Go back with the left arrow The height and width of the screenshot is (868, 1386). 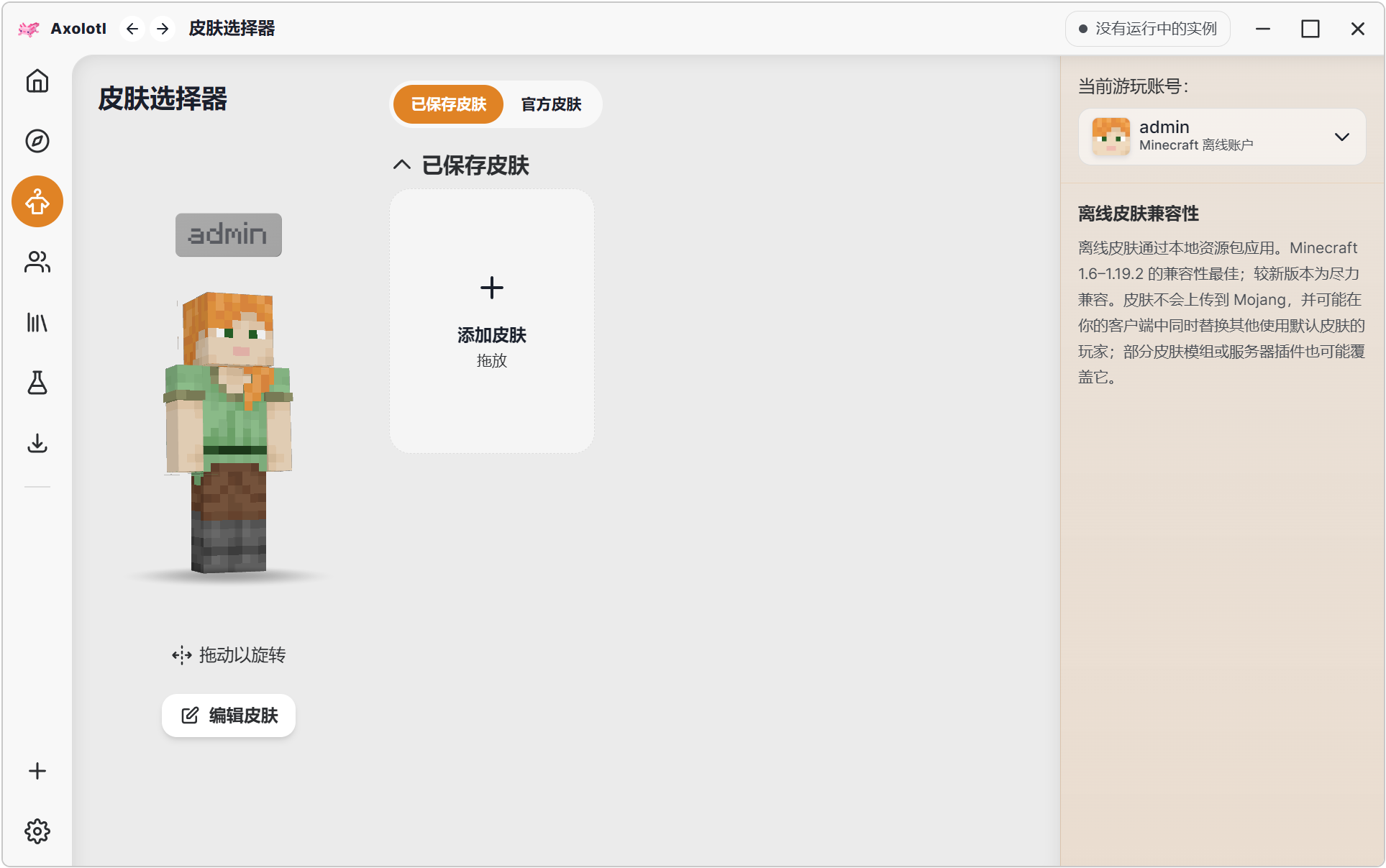[x=132, y=29]
